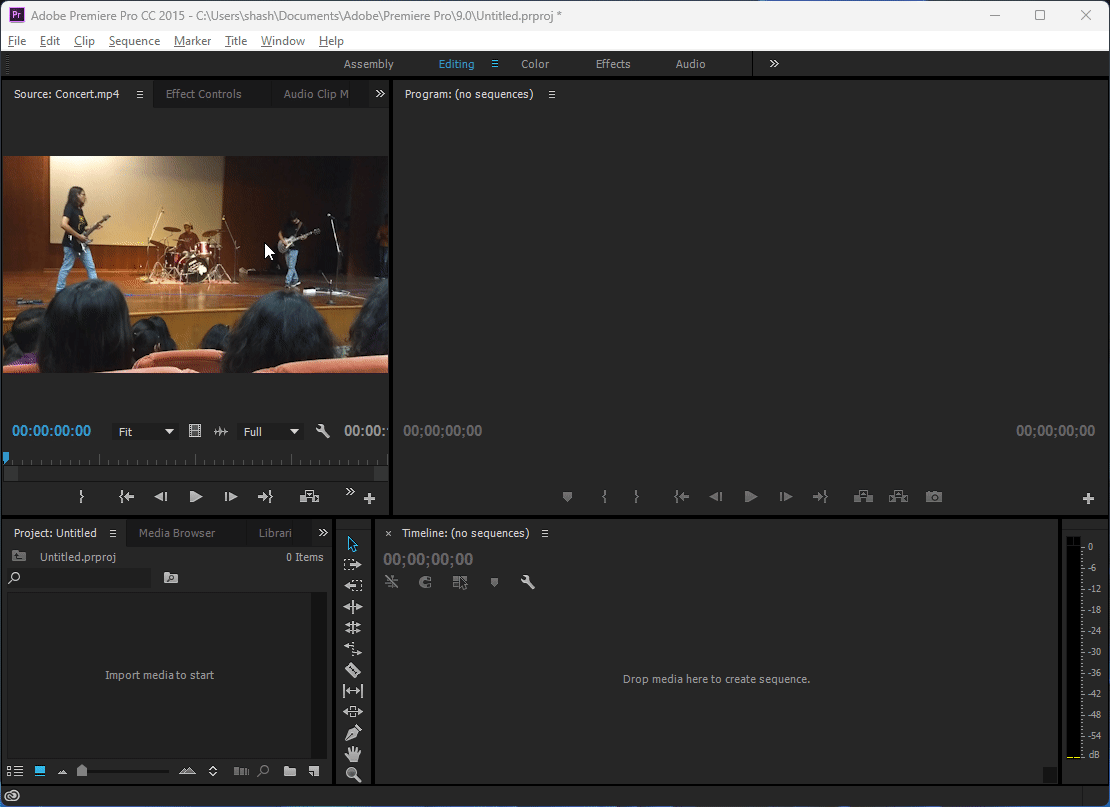Screen dimensions: 1110x807
Task: Select the Razor tool
Action: click(x=353, y=670)
